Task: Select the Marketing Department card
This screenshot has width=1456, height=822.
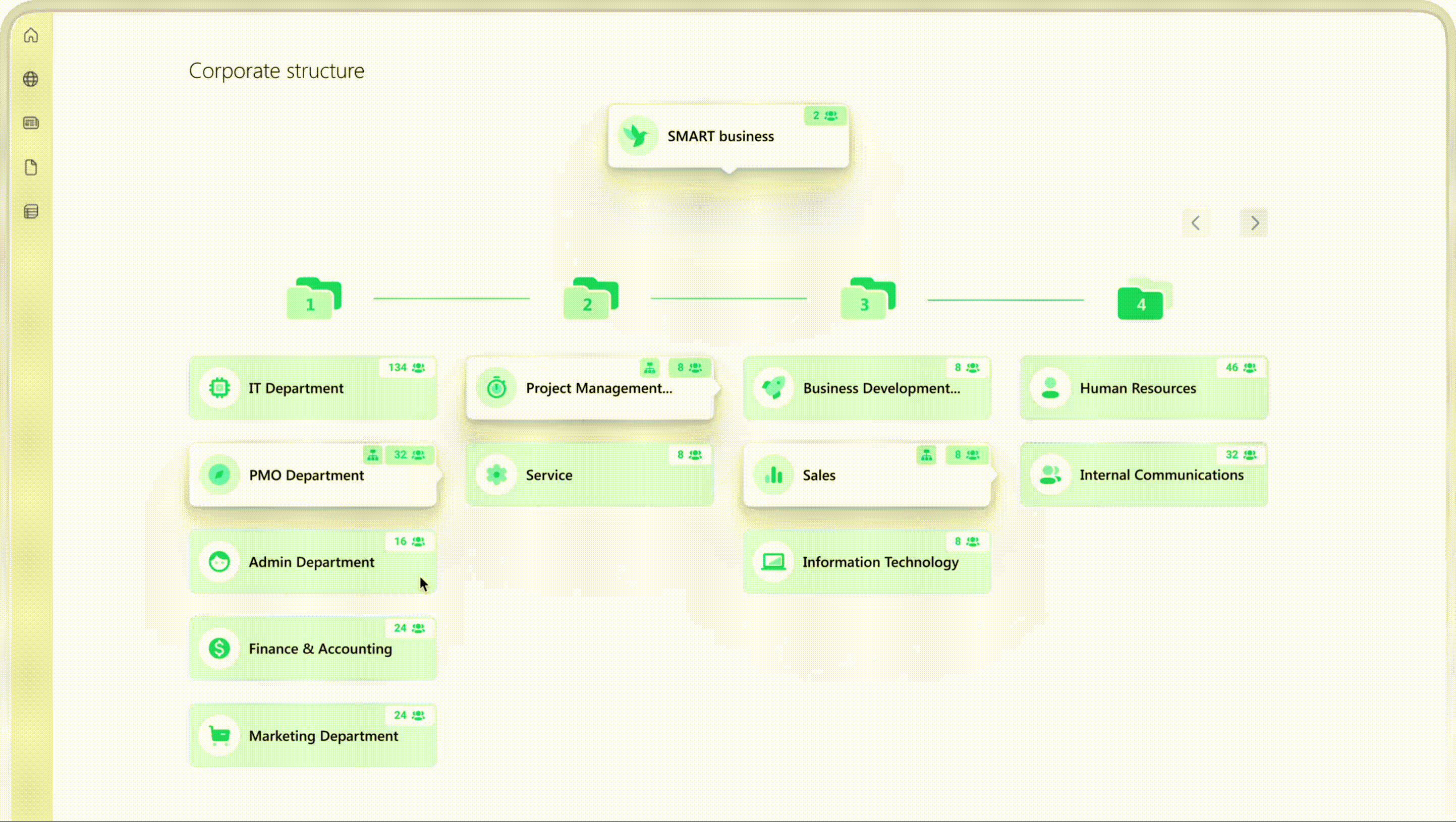Action: 312,736
